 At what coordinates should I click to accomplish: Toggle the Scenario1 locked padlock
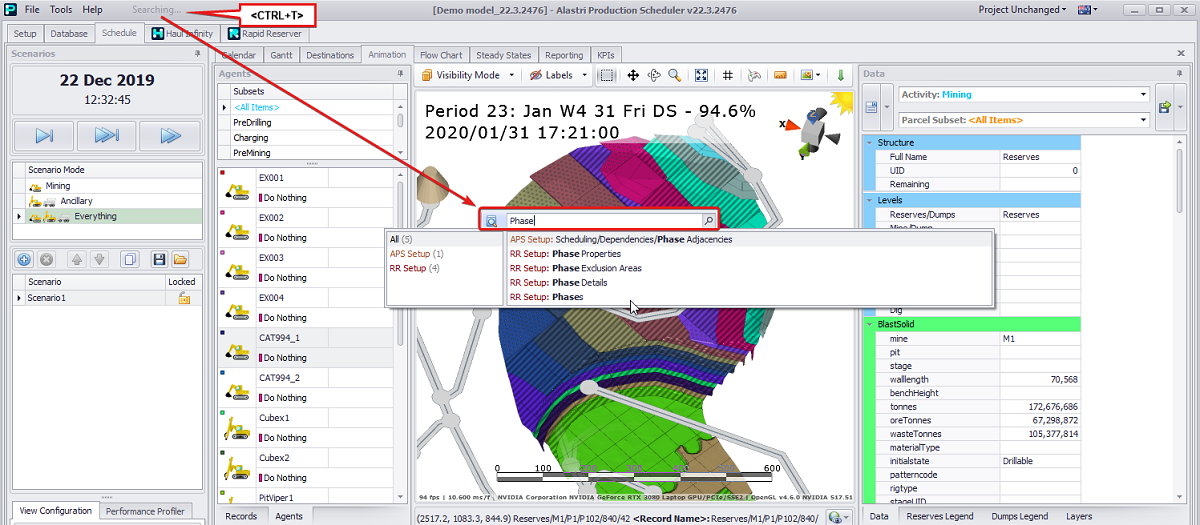184,298
